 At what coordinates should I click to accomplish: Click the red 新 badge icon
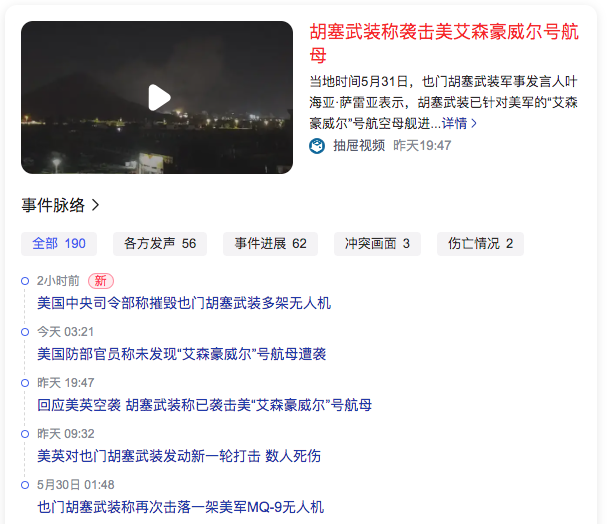101,281
